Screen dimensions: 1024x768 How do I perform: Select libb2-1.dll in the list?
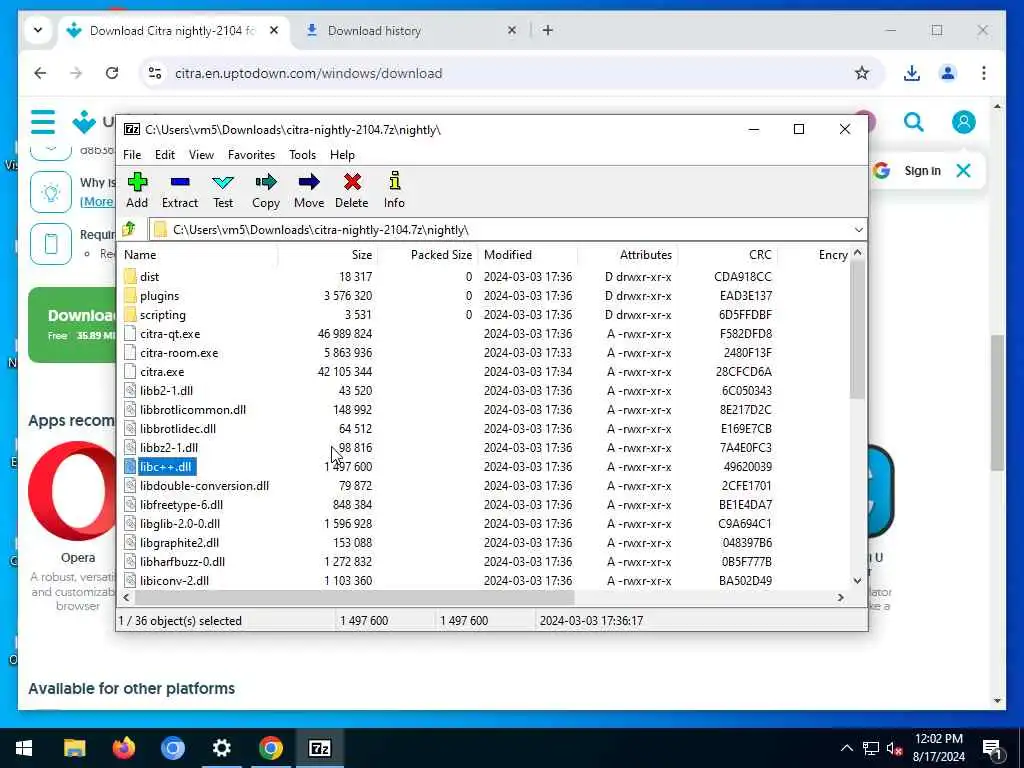[x=167, y=391]
